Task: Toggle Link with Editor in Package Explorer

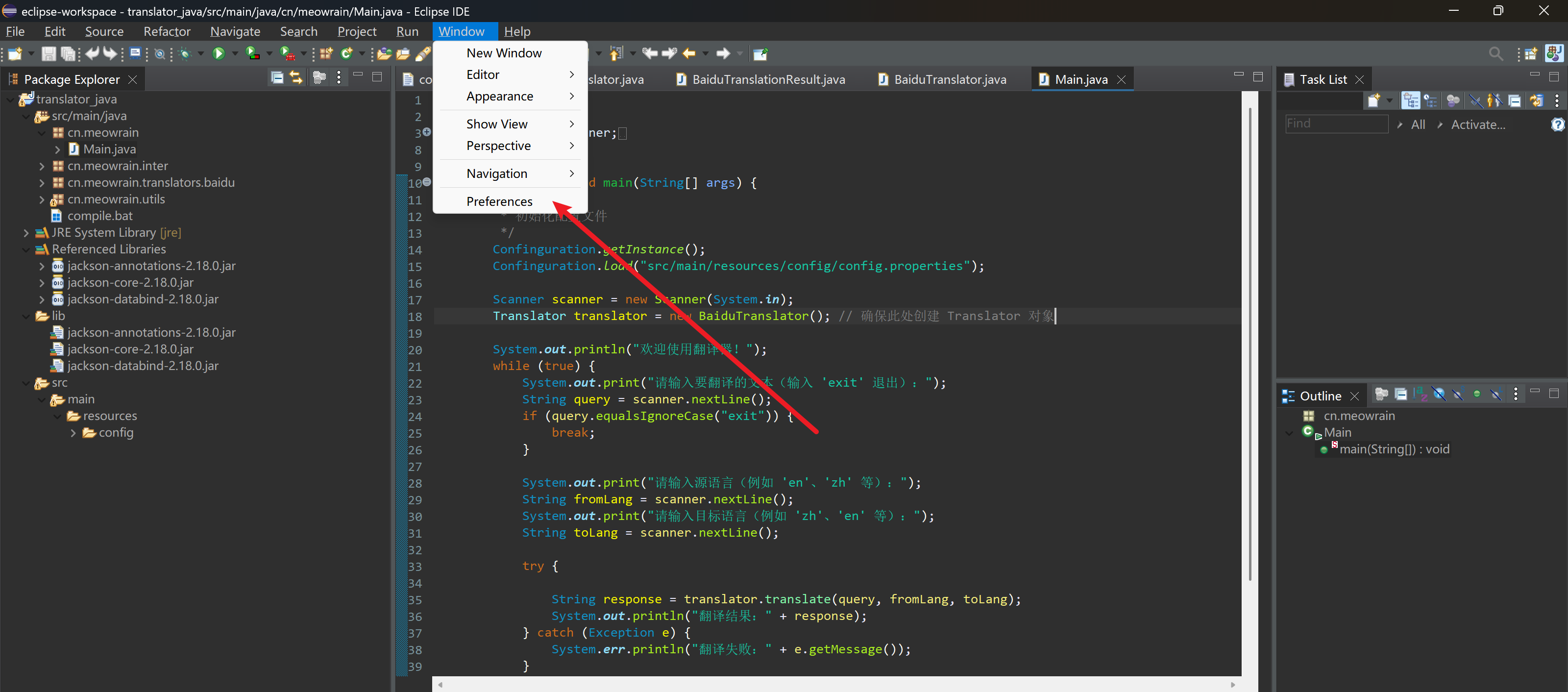Action: [x=296, y=78]
